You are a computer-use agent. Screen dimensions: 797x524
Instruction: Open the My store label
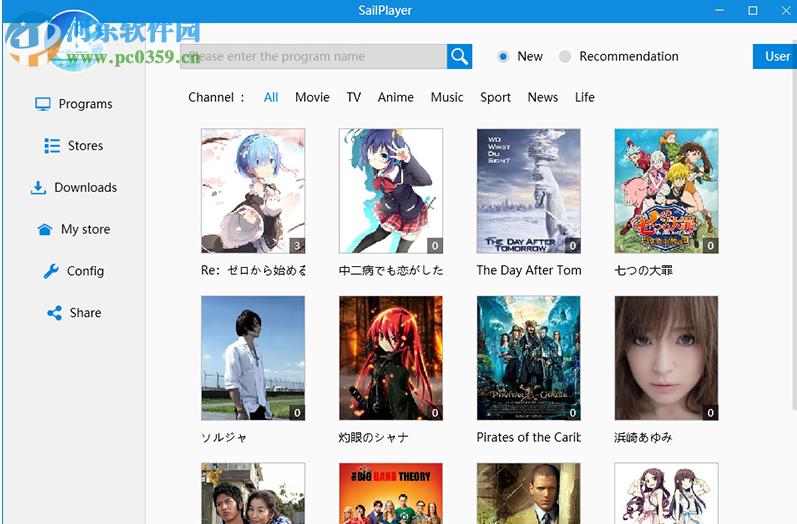pyautogui.click(x=85, y=229)
